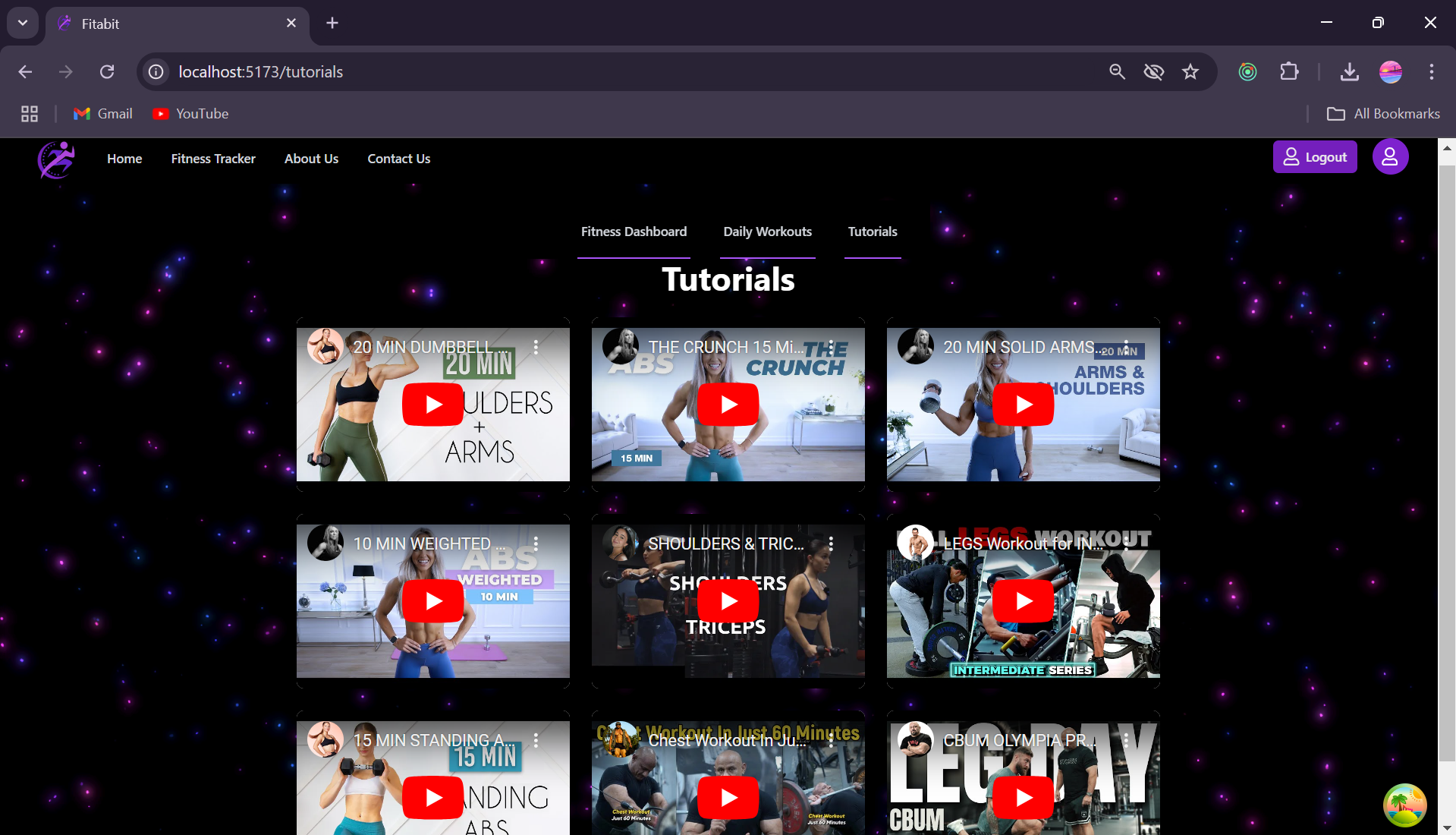Open options menu on 20 MIN SOLID ARMS video
The image size is (1456, 835).
(1126, 347)
